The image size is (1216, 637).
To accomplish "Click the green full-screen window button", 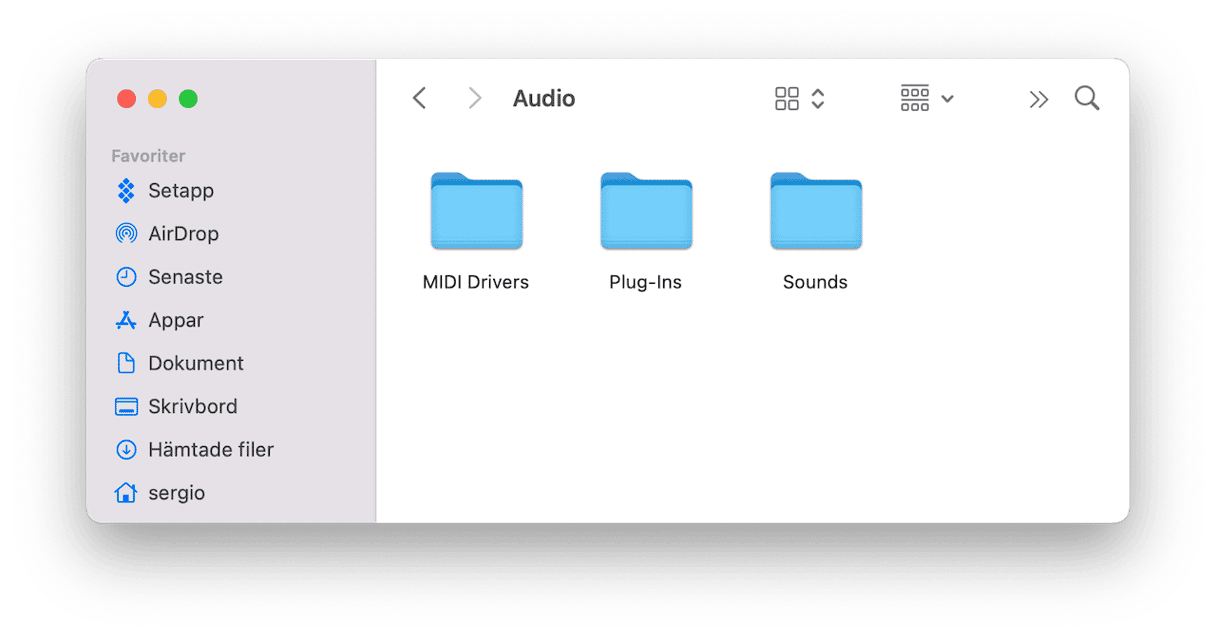I will 188,98.
